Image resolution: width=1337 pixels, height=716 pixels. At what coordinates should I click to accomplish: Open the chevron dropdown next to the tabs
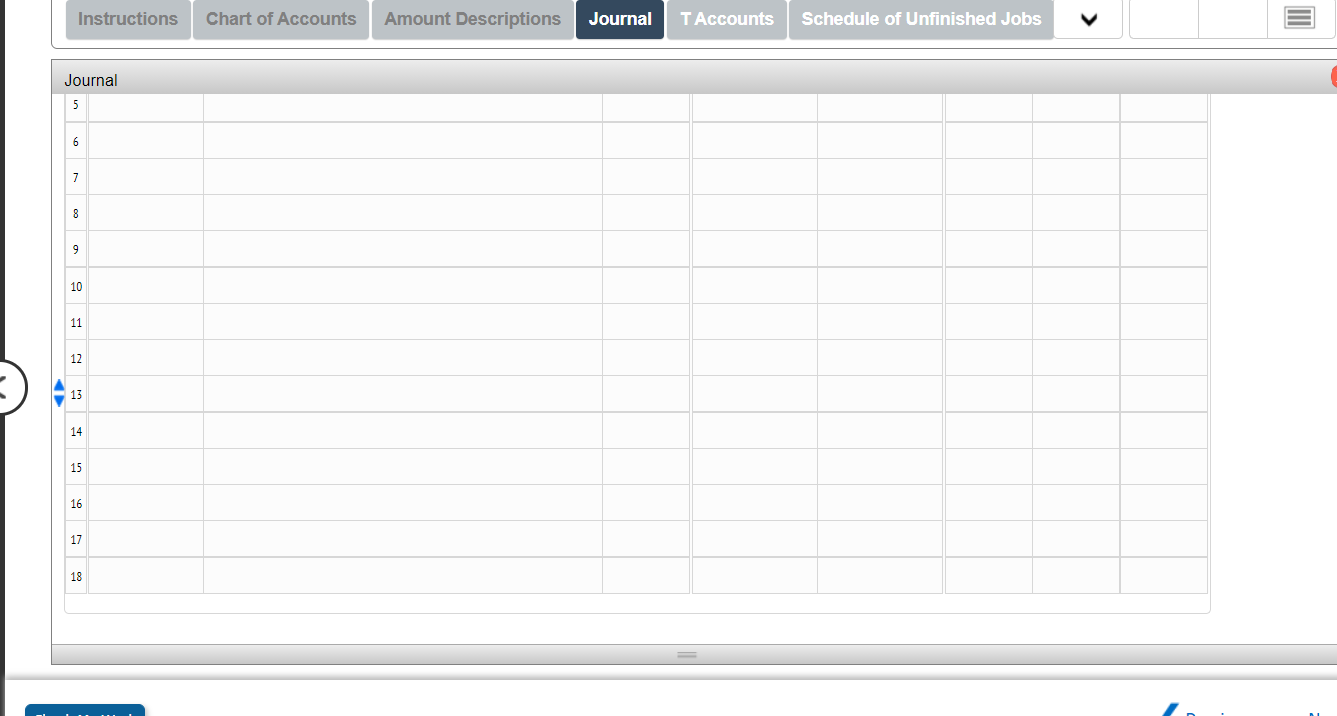pos(1088,18)
